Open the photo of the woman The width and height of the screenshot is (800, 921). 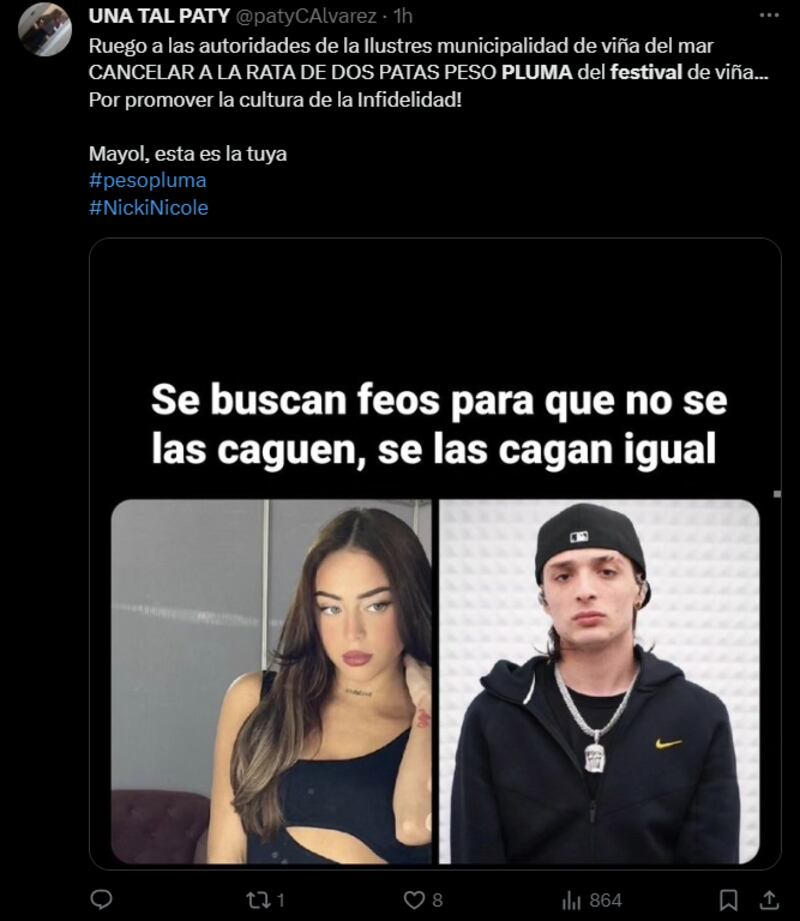click(x=271, y=681)
